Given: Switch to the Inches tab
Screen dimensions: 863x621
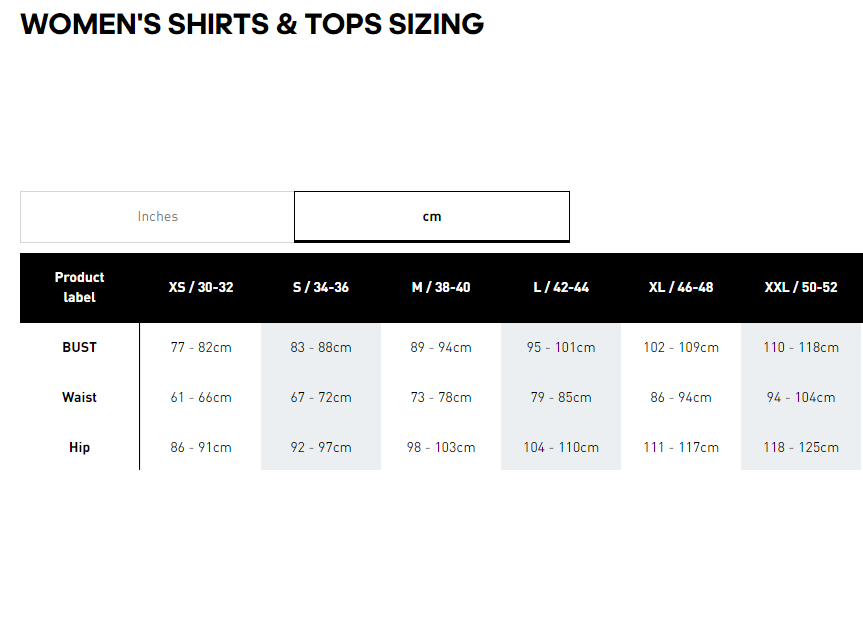Looking at the screenshot, I should [157, 217].
